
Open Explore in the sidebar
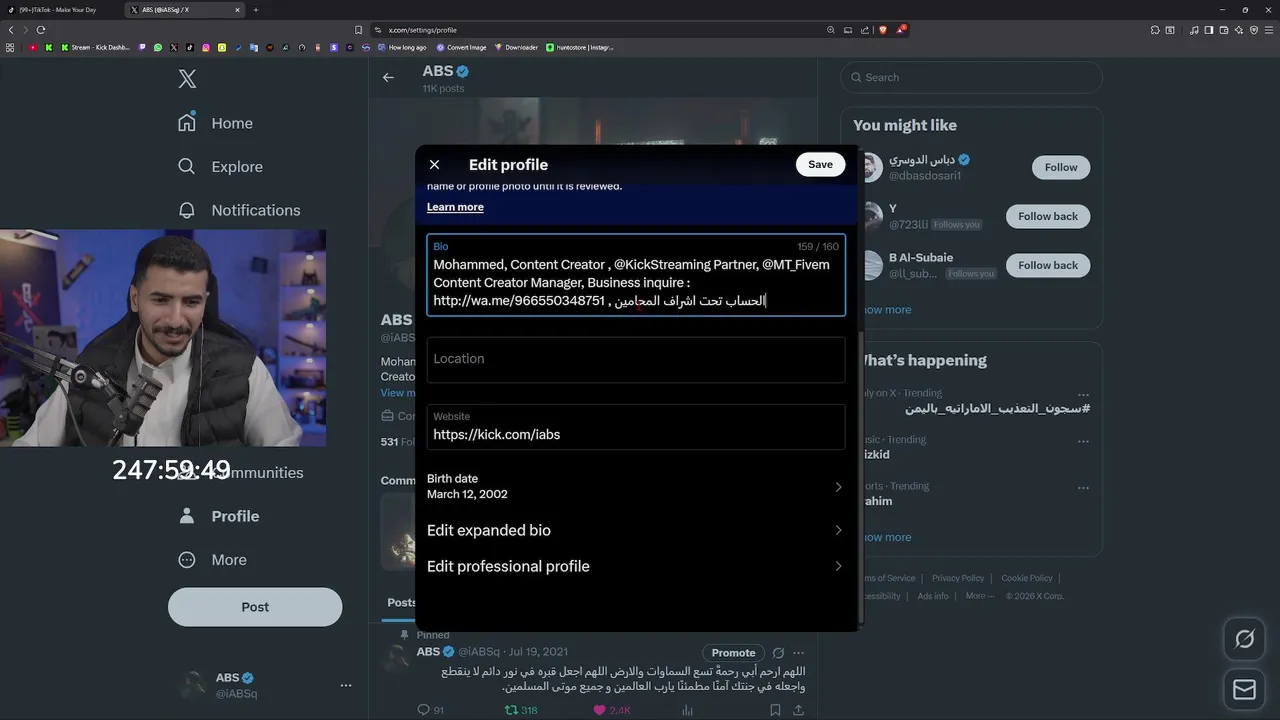click(220, 167)
